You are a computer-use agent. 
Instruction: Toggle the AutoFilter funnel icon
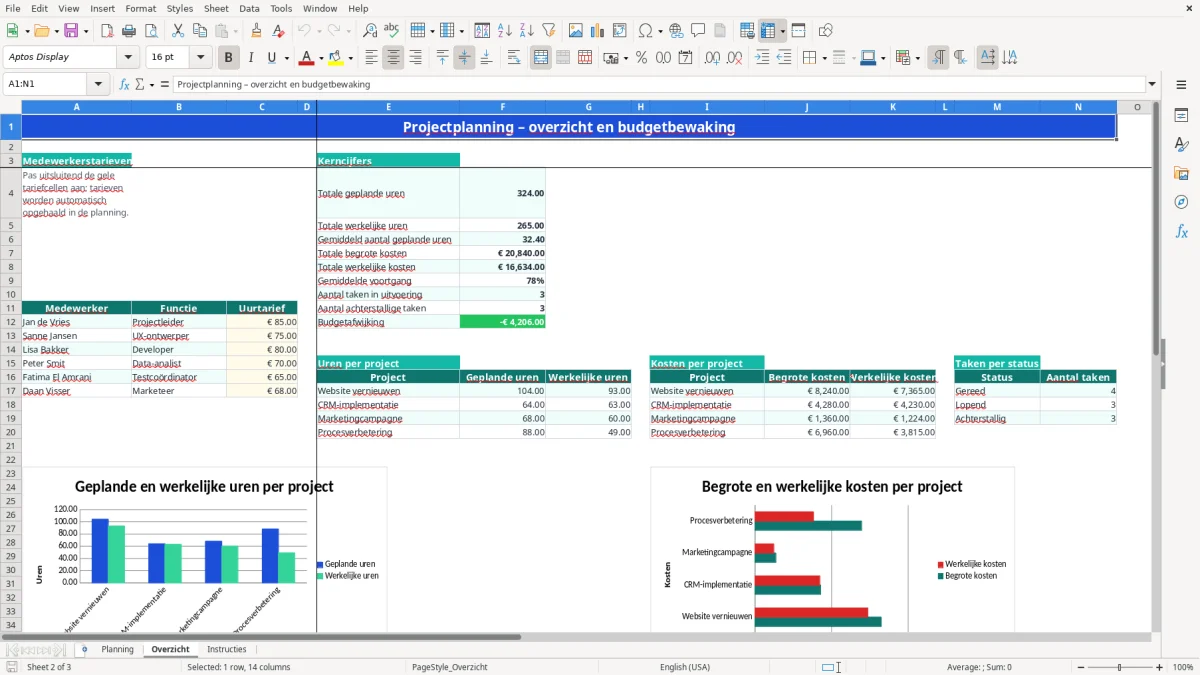coord(549,31)
